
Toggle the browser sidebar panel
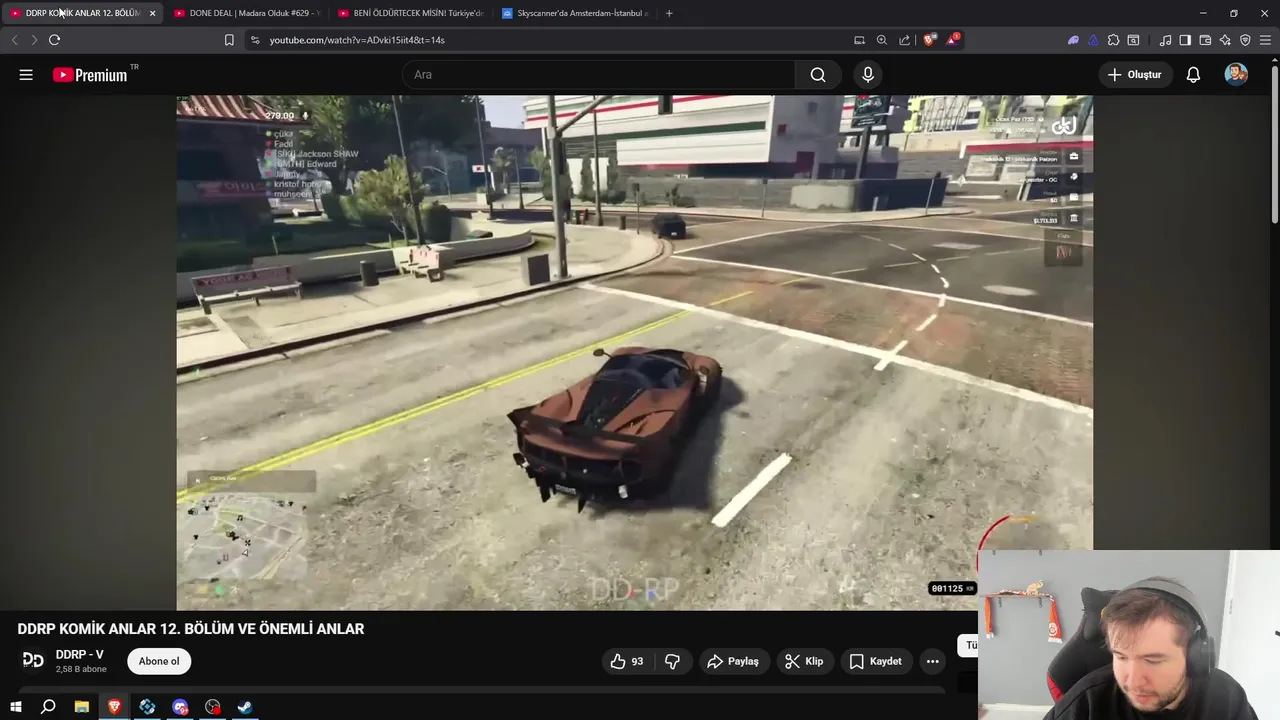point(1185,40)
